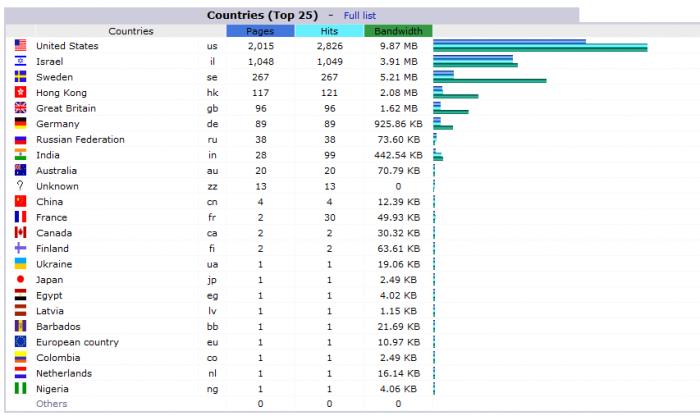
Task: Click the Egypt flag icon
Action: pyautogui.click(x=21, y=295)
